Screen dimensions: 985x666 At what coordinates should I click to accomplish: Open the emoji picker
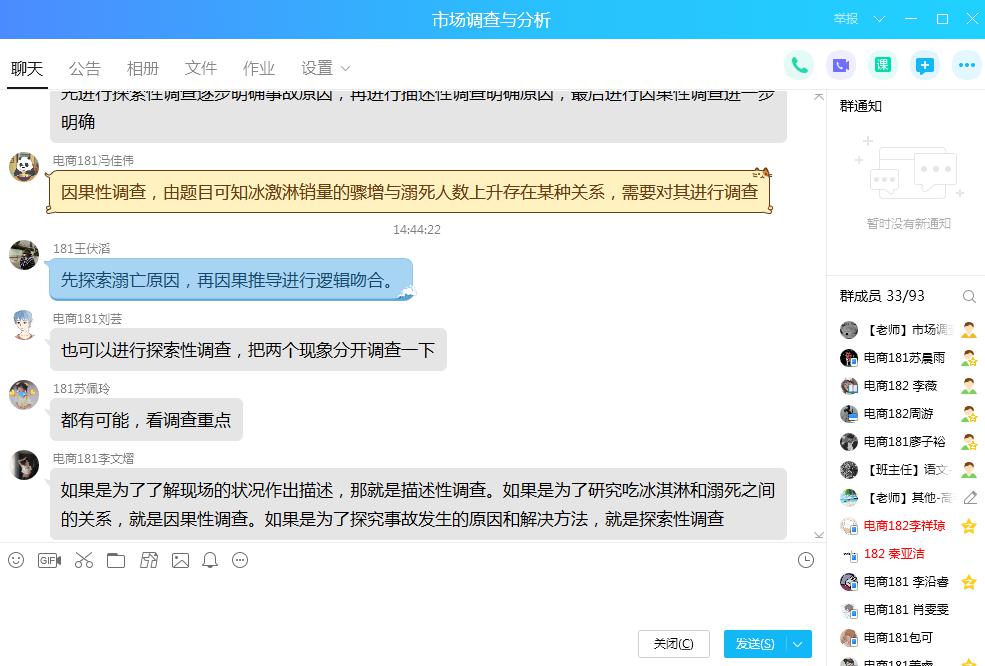pyautogui.click(x=16, y=560)
